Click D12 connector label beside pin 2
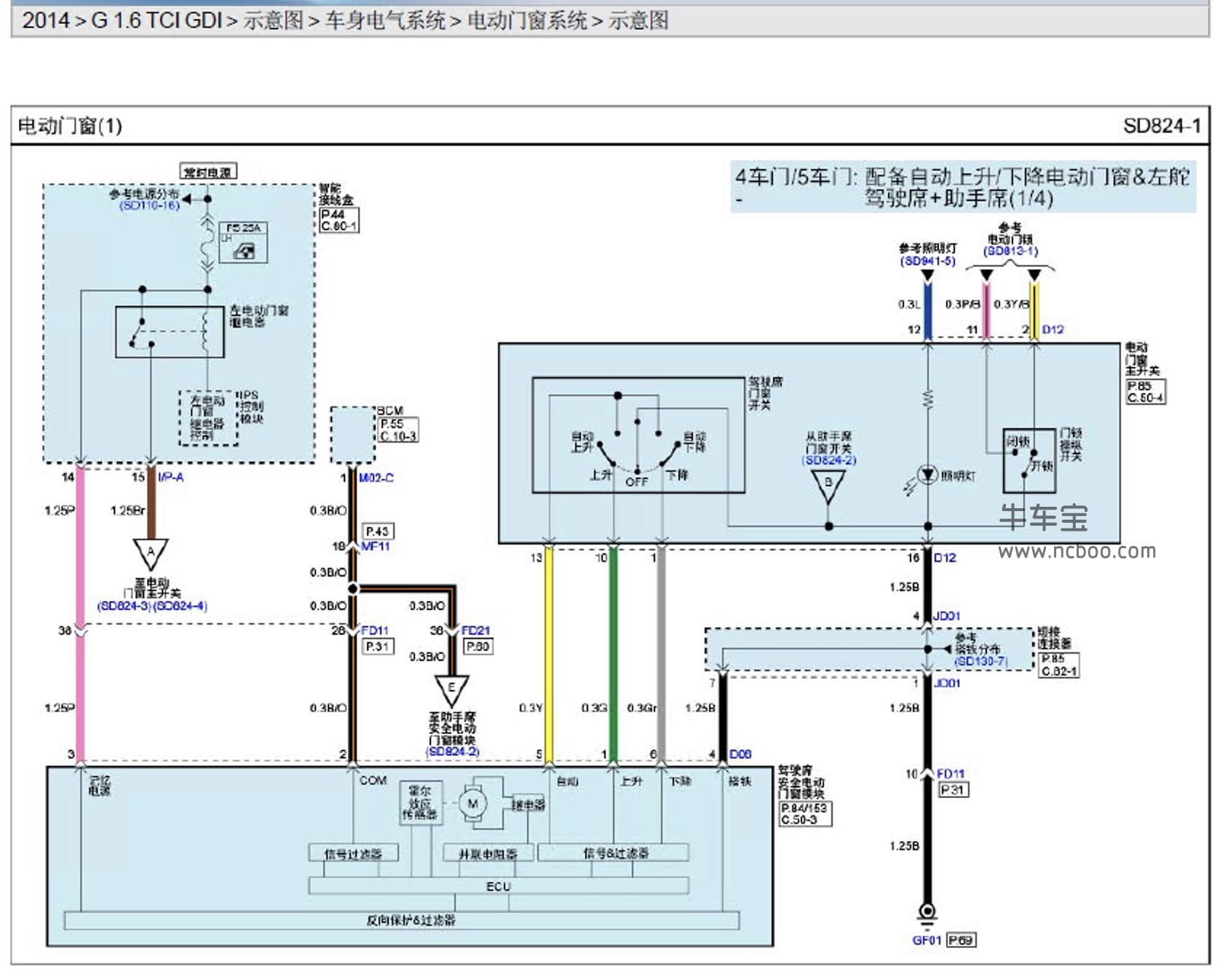Image resolution: width=1220 pixels, height=980 pixels. point(1053,330)
